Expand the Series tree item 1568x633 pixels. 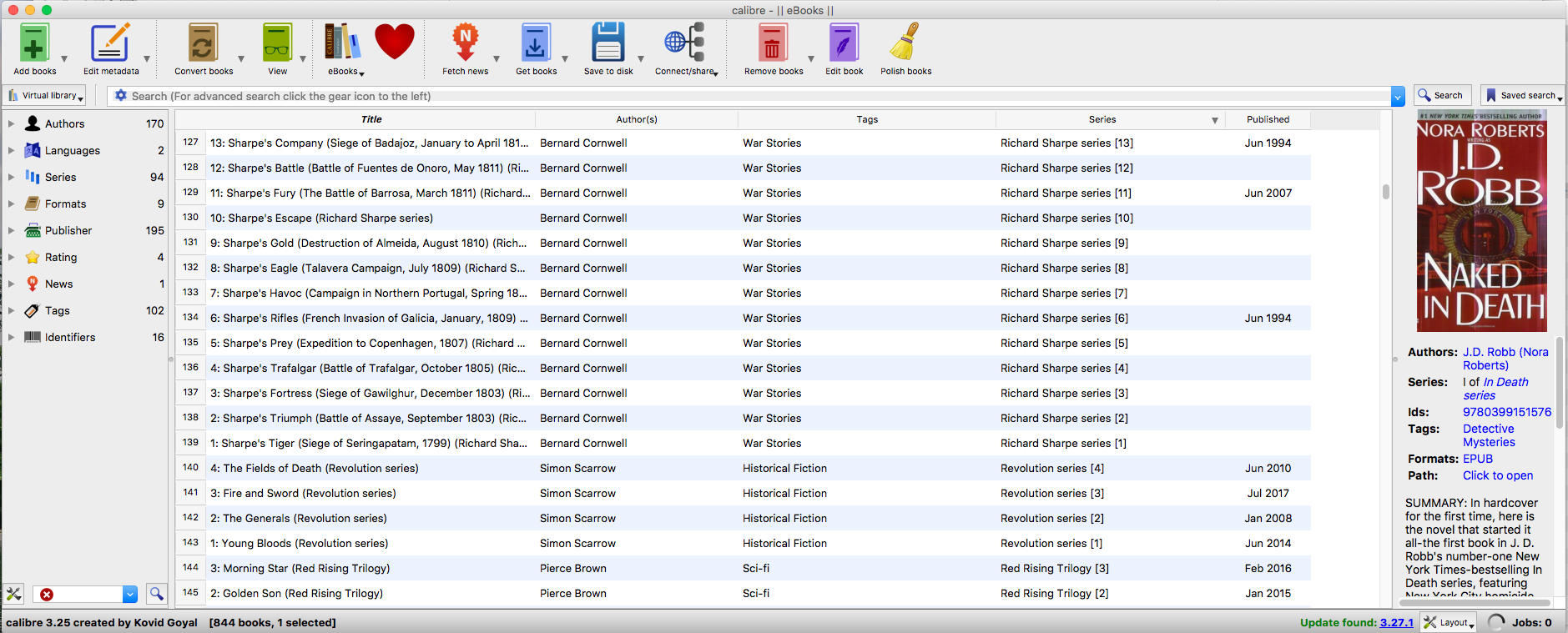point(11,177)
